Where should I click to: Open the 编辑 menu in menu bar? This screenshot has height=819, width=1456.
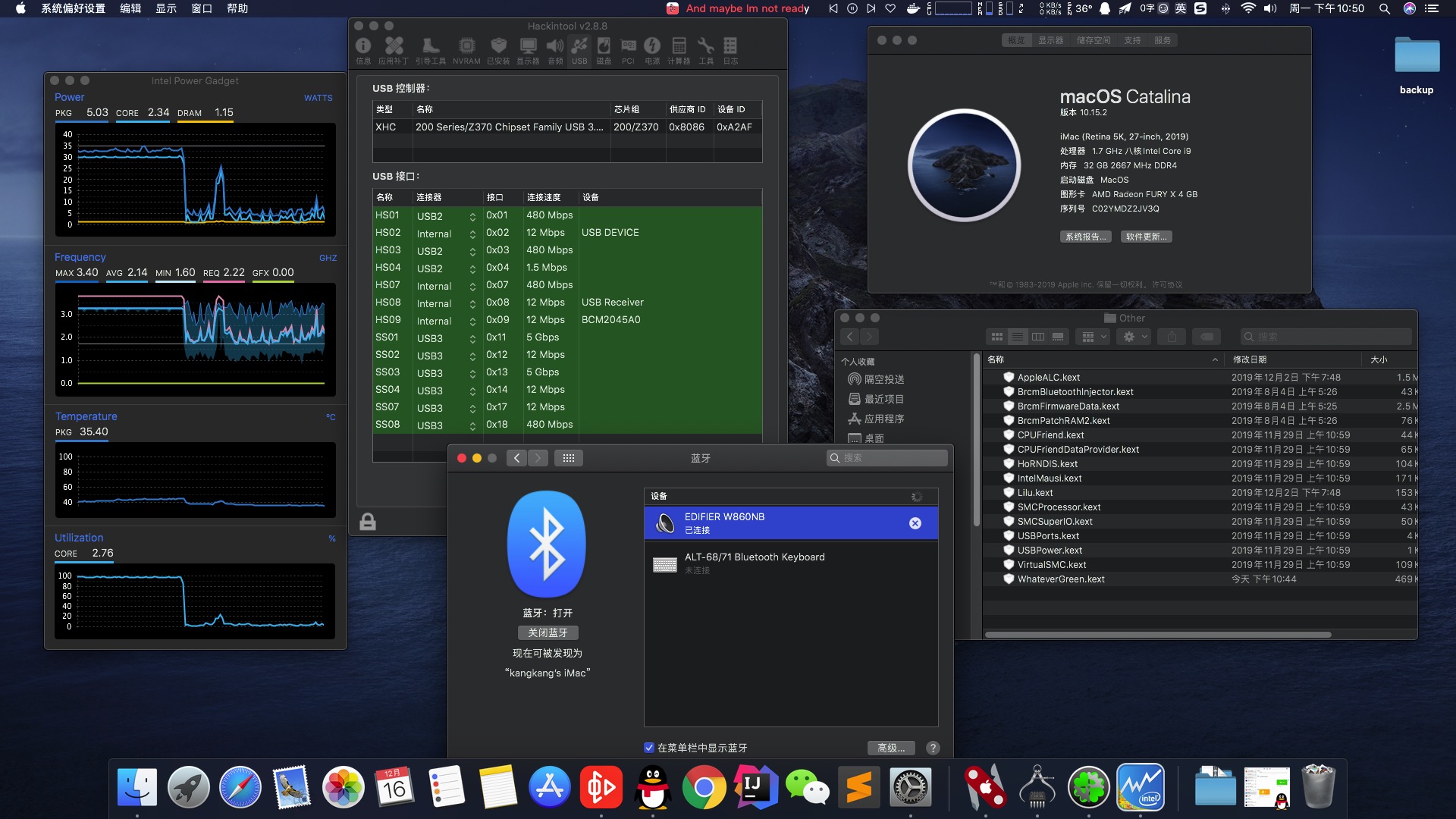[130, 8]
